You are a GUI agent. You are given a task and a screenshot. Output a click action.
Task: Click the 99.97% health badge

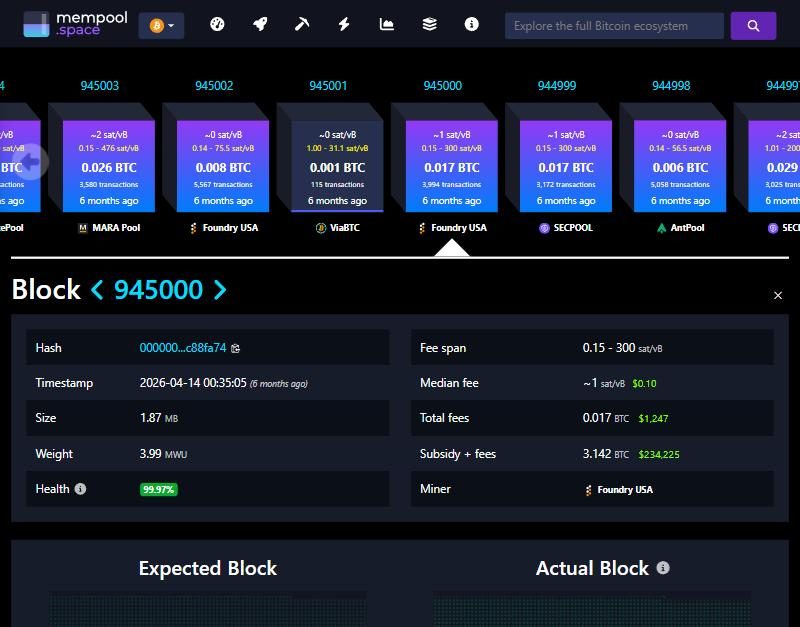tap(159, 490)
